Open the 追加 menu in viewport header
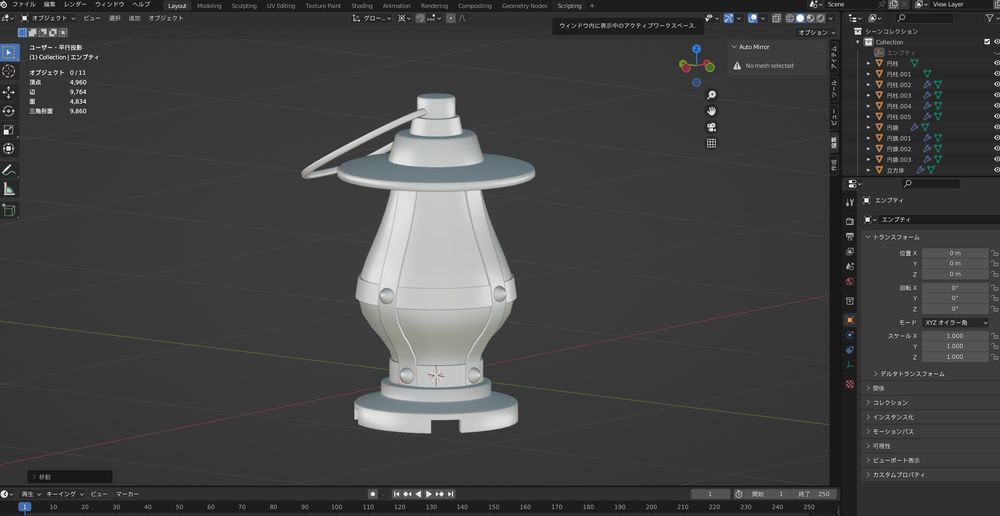The height and width of the screenshot is (516, 1000). click(135, 18)
